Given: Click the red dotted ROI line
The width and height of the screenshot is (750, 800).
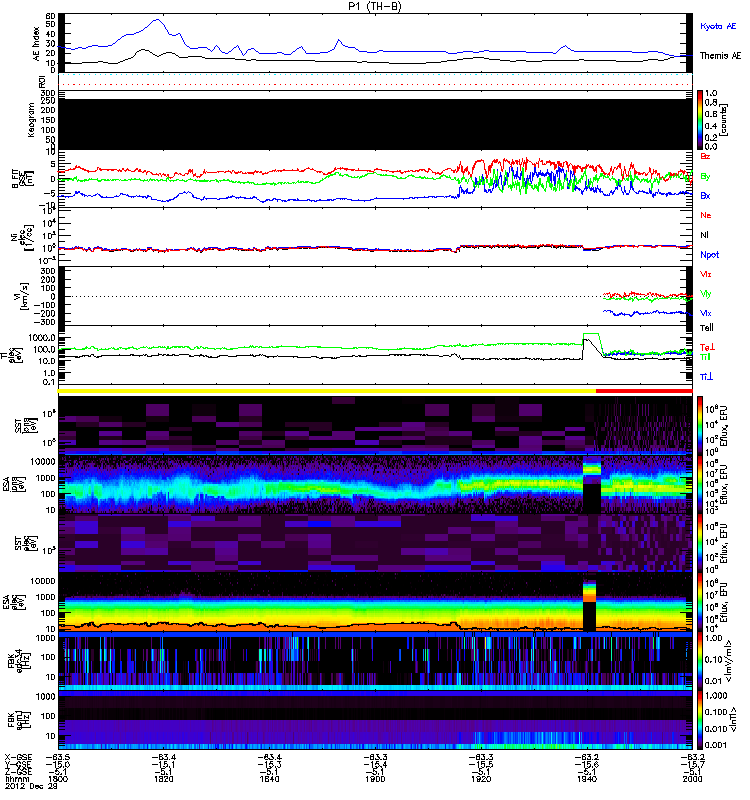Looking at the screenshot, I should click(375, 85).
